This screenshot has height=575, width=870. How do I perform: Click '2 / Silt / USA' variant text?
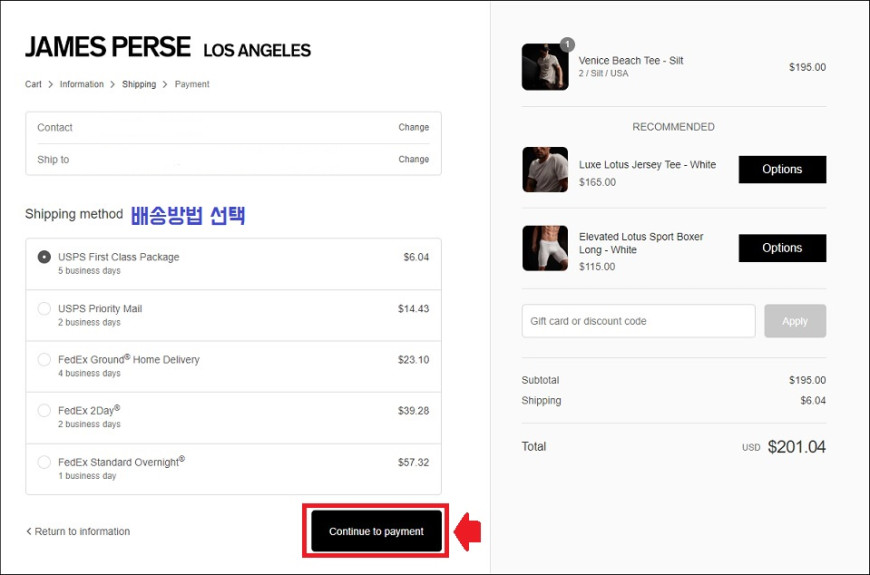point(604,73)
